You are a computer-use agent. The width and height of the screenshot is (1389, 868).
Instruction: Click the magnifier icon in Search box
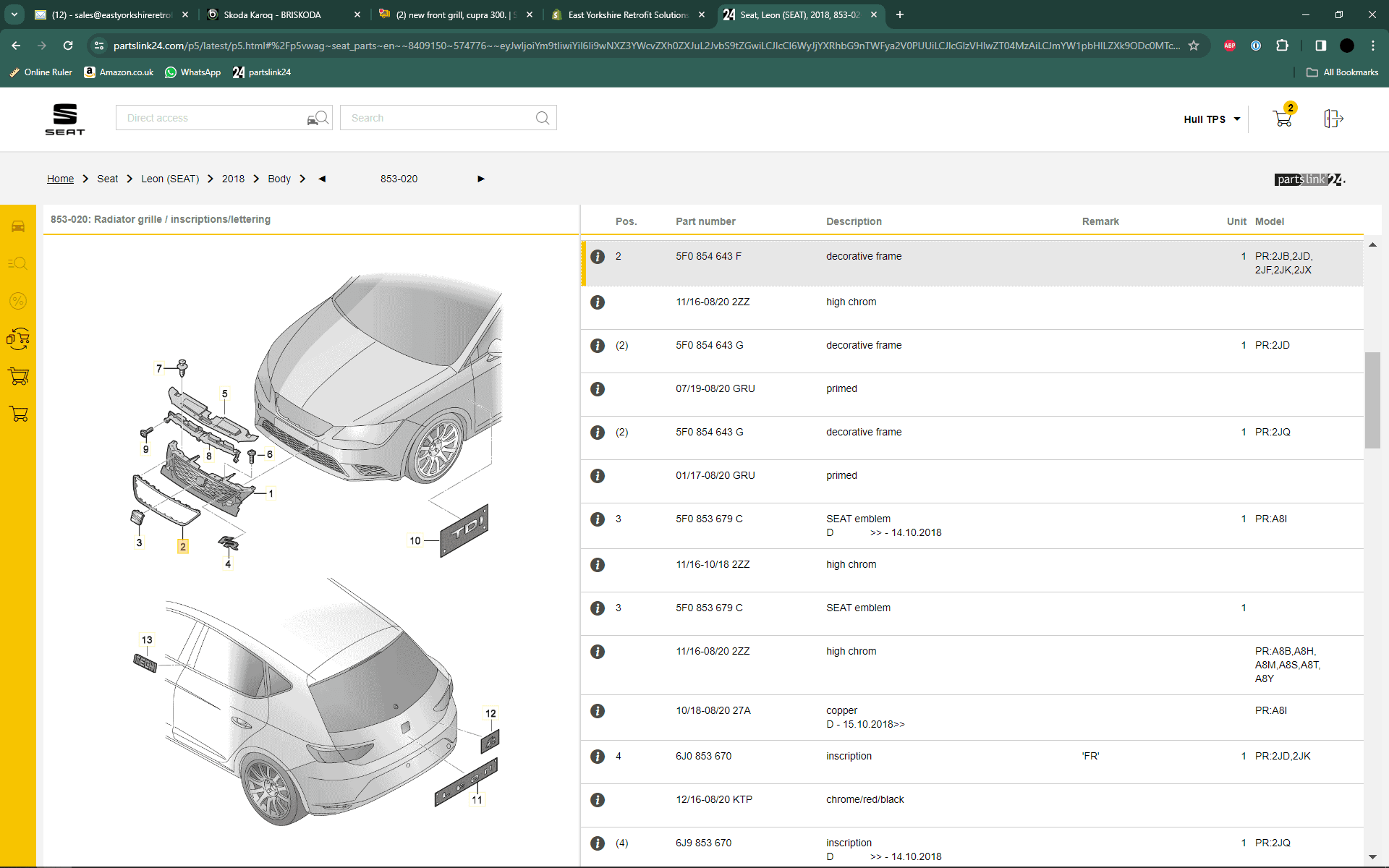point(542,118)
